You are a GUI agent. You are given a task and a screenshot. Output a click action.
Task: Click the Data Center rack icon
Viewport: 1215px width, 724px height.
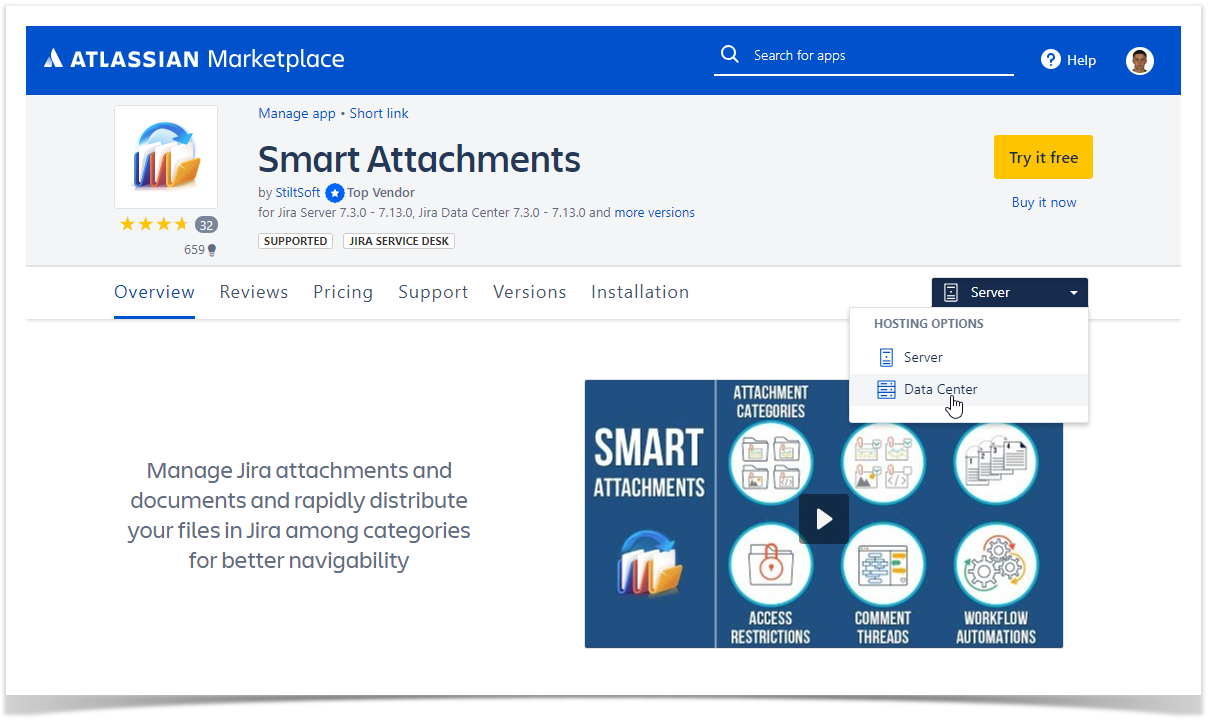point(886,390)
